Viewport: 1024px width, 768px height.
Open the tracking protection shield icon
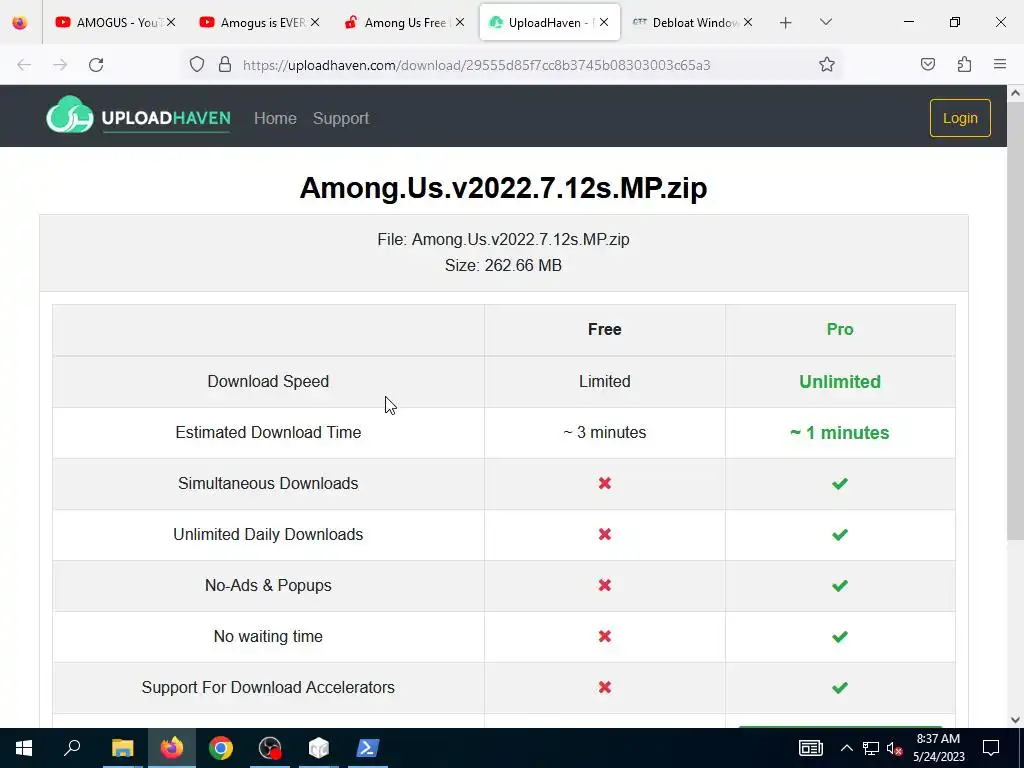point(197,65)
